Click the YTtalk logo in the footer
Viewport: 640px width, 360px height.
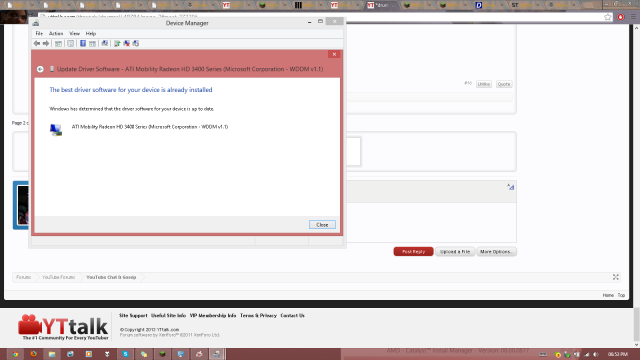click(x=63, y=327)
